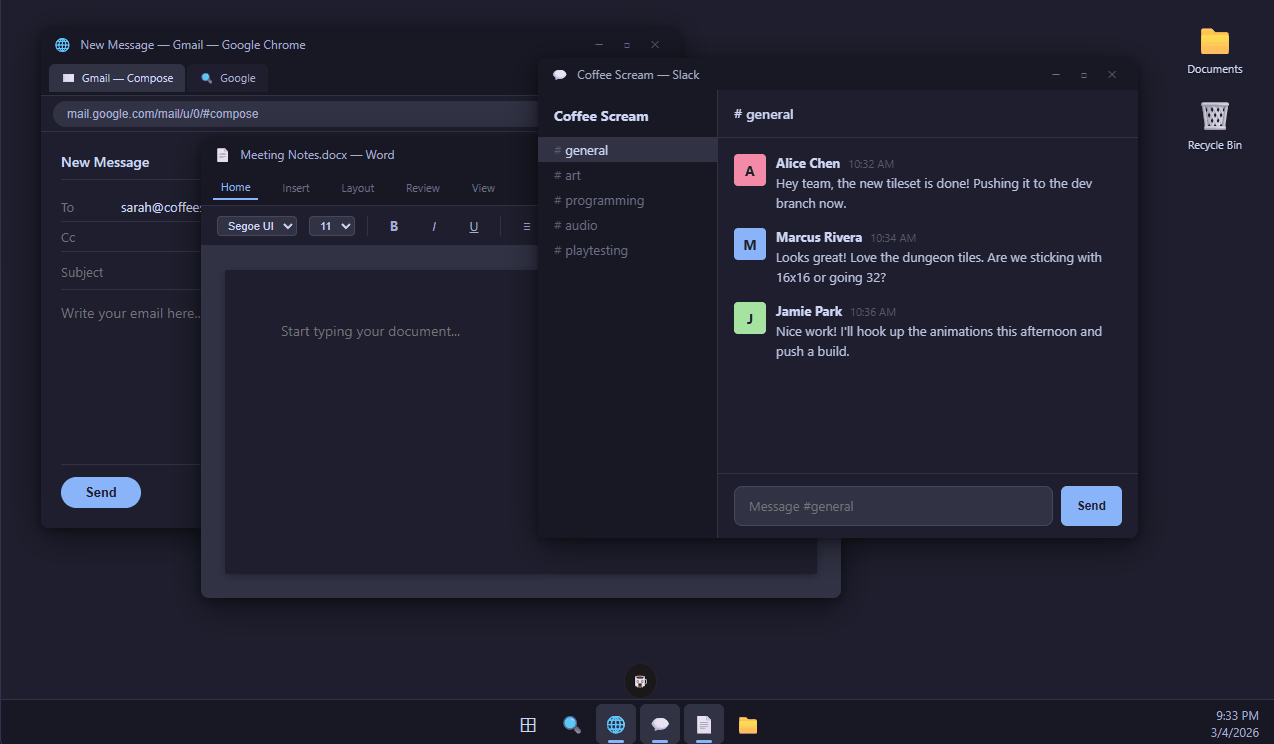
Task: Click the Slack message input field
Action: click(x=892, y=506)
